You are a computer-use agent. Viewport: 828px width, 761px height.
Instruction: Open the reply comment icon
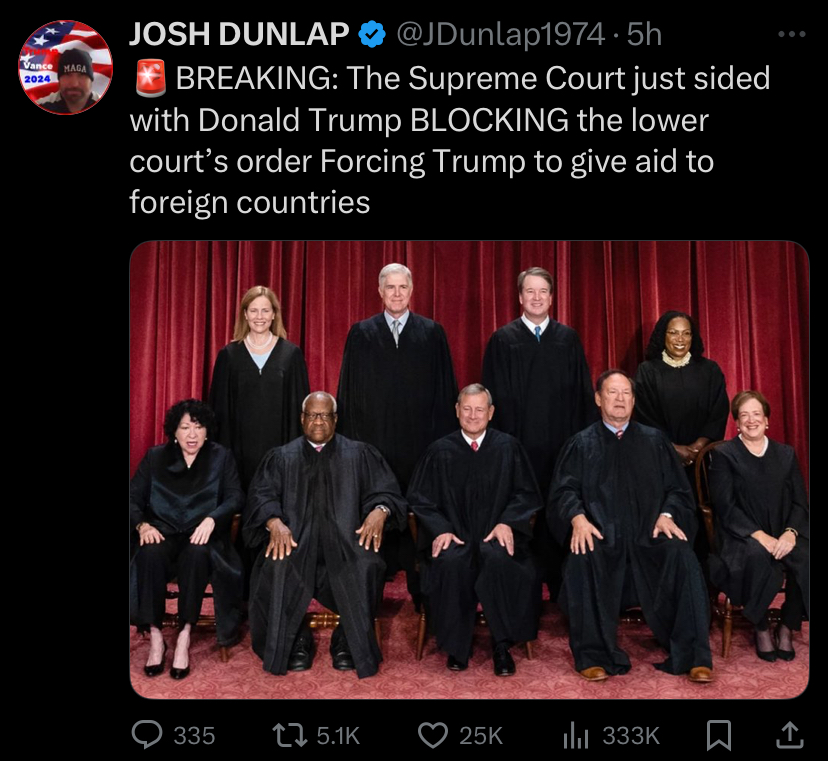[147, 735]
